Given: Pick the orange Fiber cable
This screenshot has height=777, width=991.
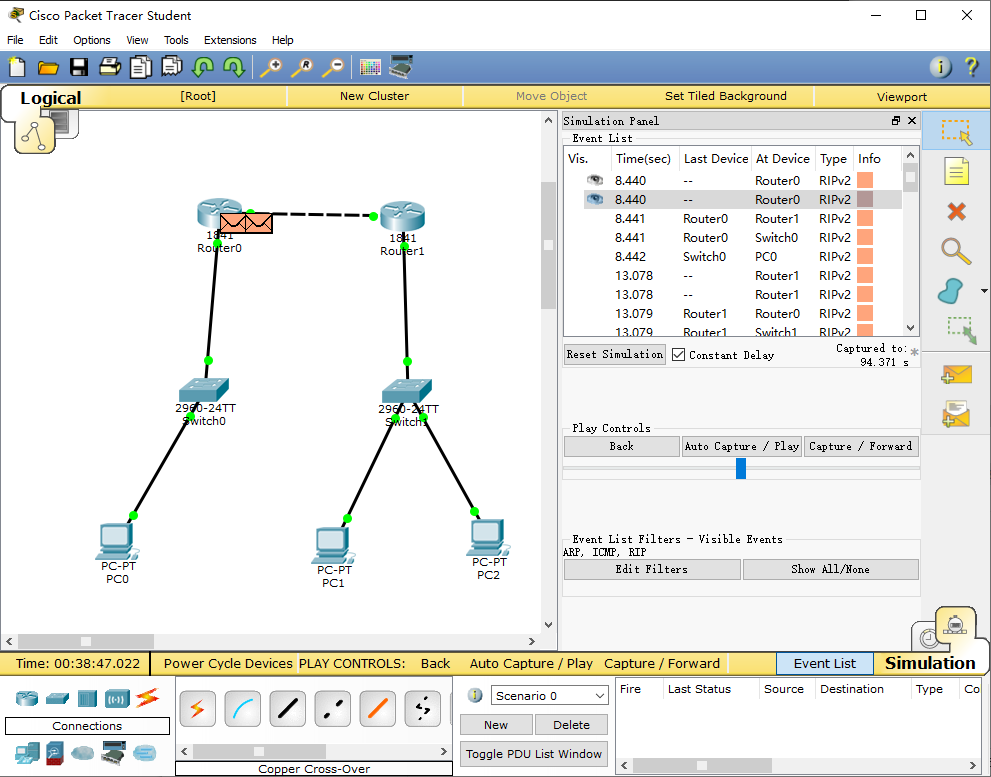Looking at the screenshot, I should click(x=377, y=709).
